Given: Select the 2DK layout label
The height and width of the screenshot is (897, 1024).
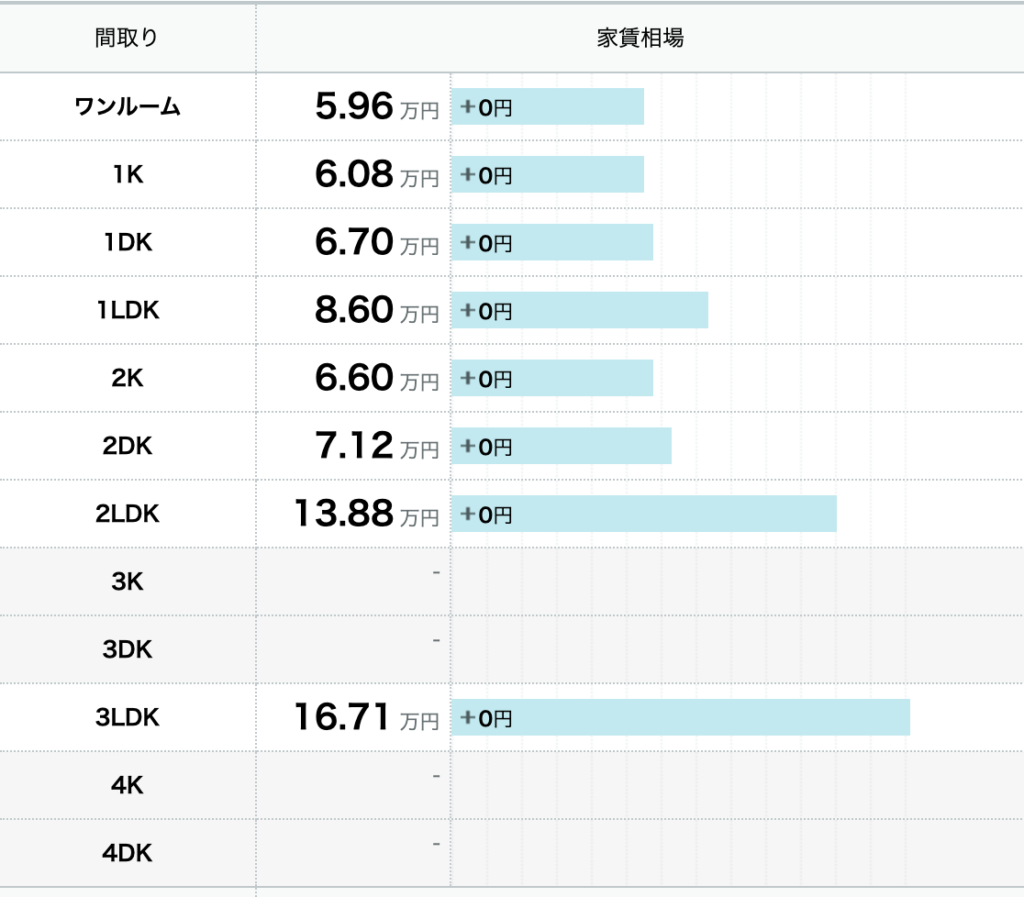Looking at the screenshot, I should coord(127,446).
